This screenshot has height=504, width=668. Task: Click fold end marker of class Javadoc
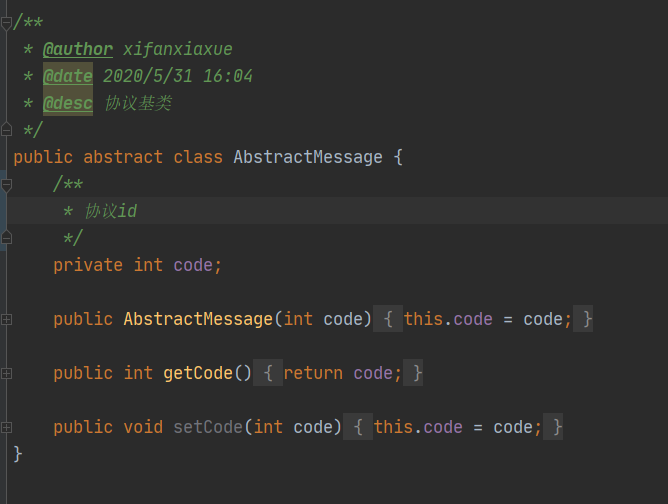click(x=7, y=130)
